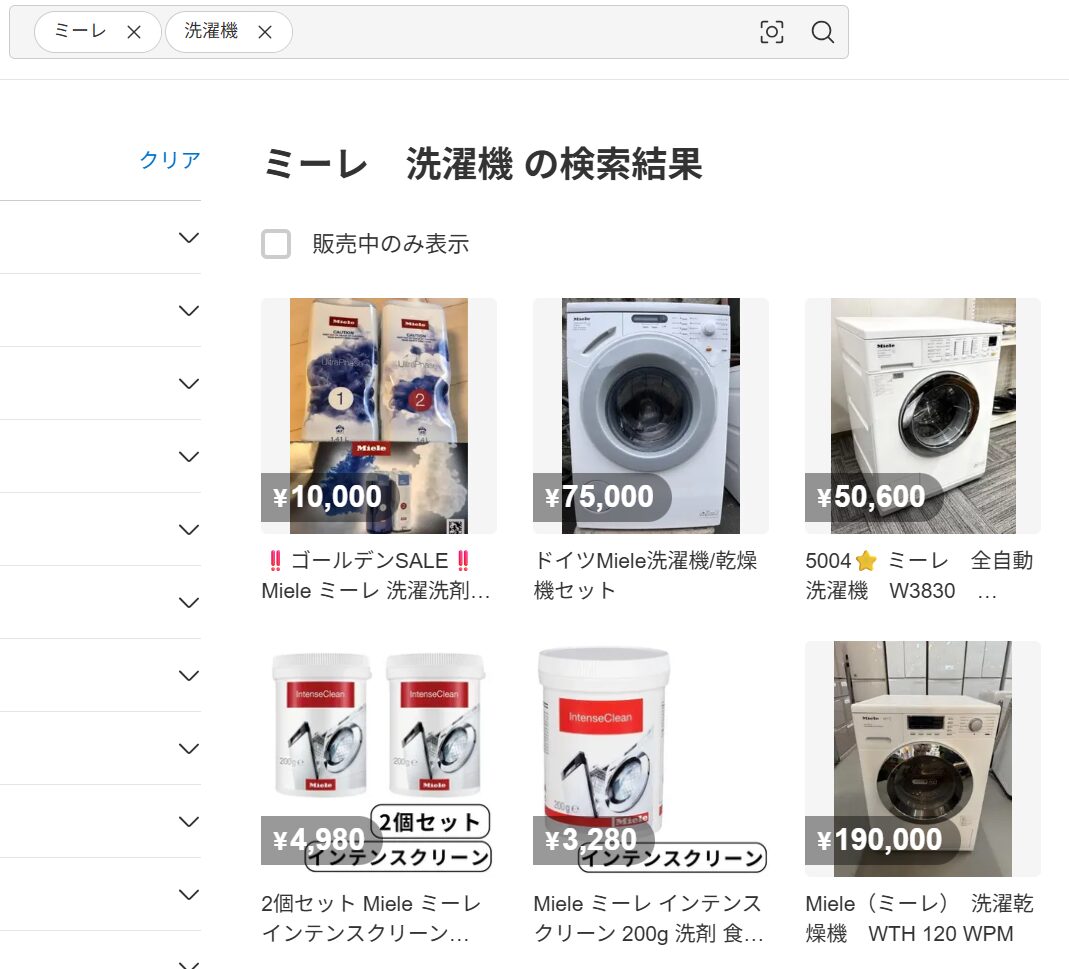Remove the ミーレ search tag
This screenshot has width=1069, height=969.
[134, 32]
